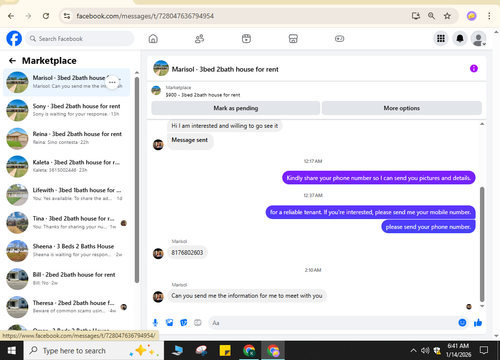Open Sticky Notes from the taskbar

point(225,351)
